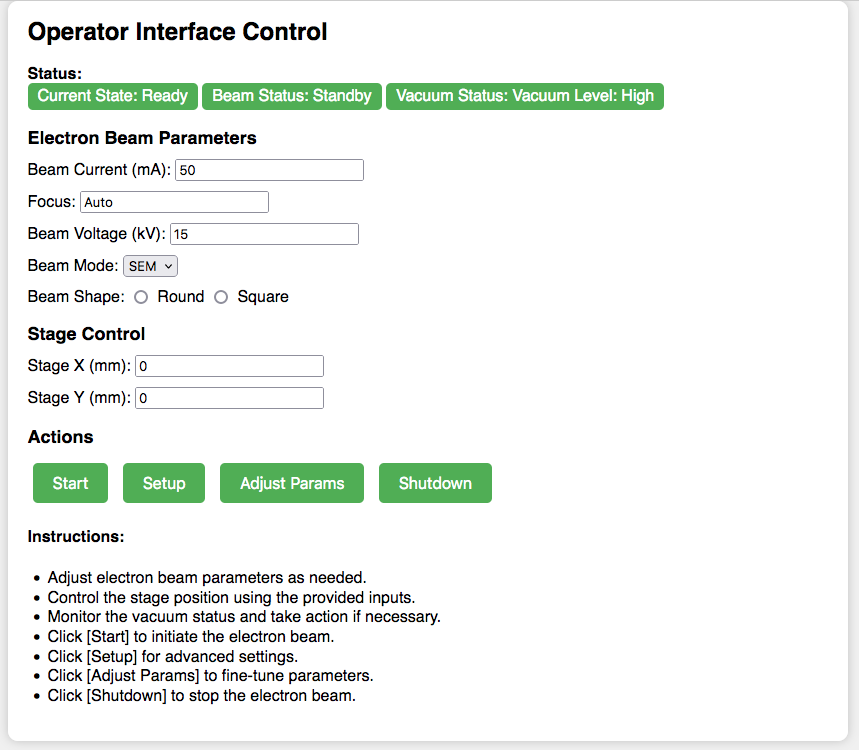
Task: Click the Vacuum Status indicator badge
Action: tap(525, 96)
